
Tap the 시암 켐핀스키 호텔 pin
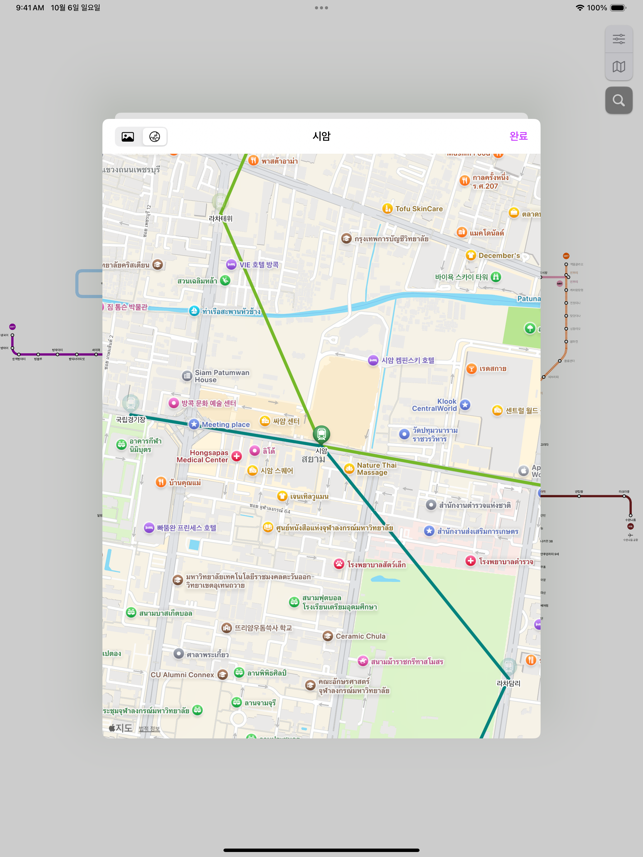point(372,360)
